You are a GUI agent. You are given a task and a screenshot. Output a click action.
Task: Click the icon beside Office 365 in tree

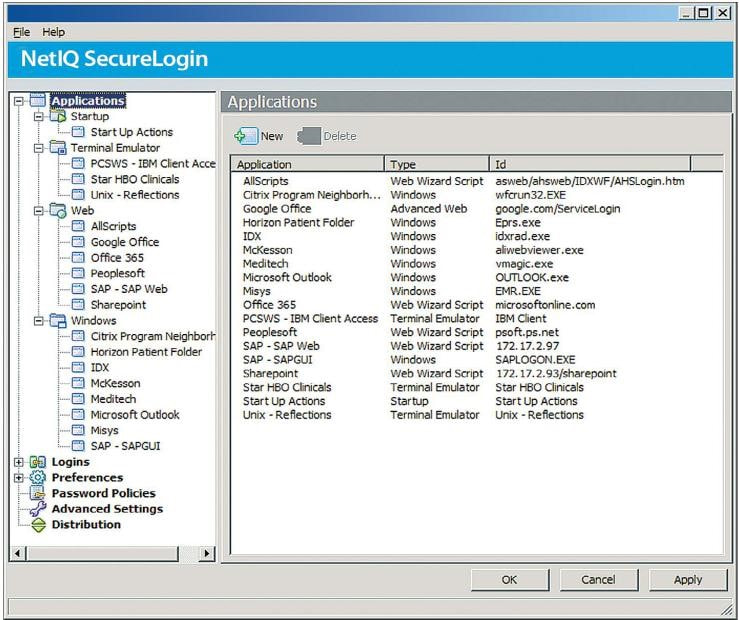pos(78,258)
